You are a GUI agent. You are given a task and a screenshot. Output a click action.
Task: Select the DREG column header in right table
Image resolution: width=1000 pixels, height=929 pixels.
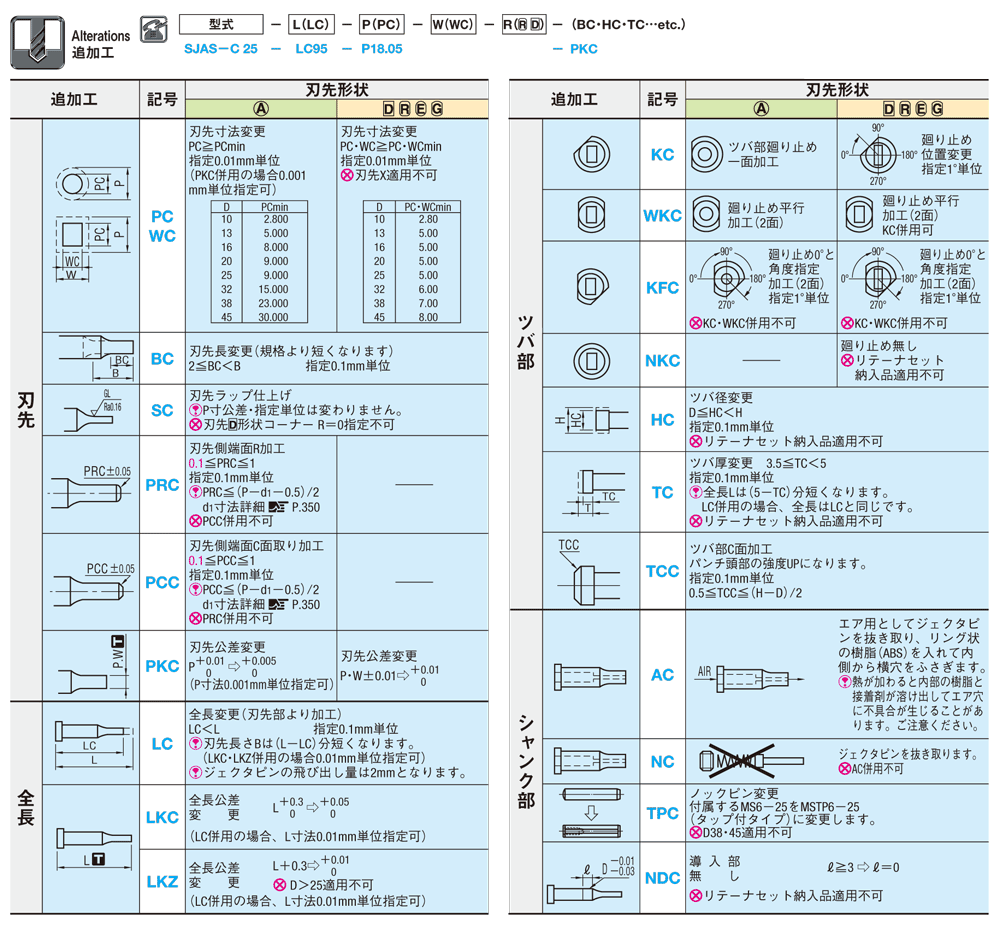point(912,109)
